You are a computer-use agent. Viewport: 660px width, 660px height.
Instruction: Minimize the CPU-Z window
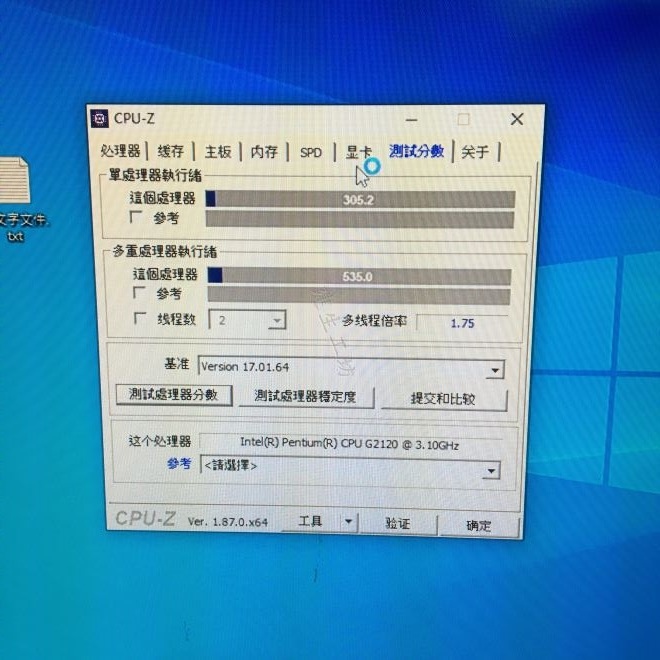pos(412,120)
